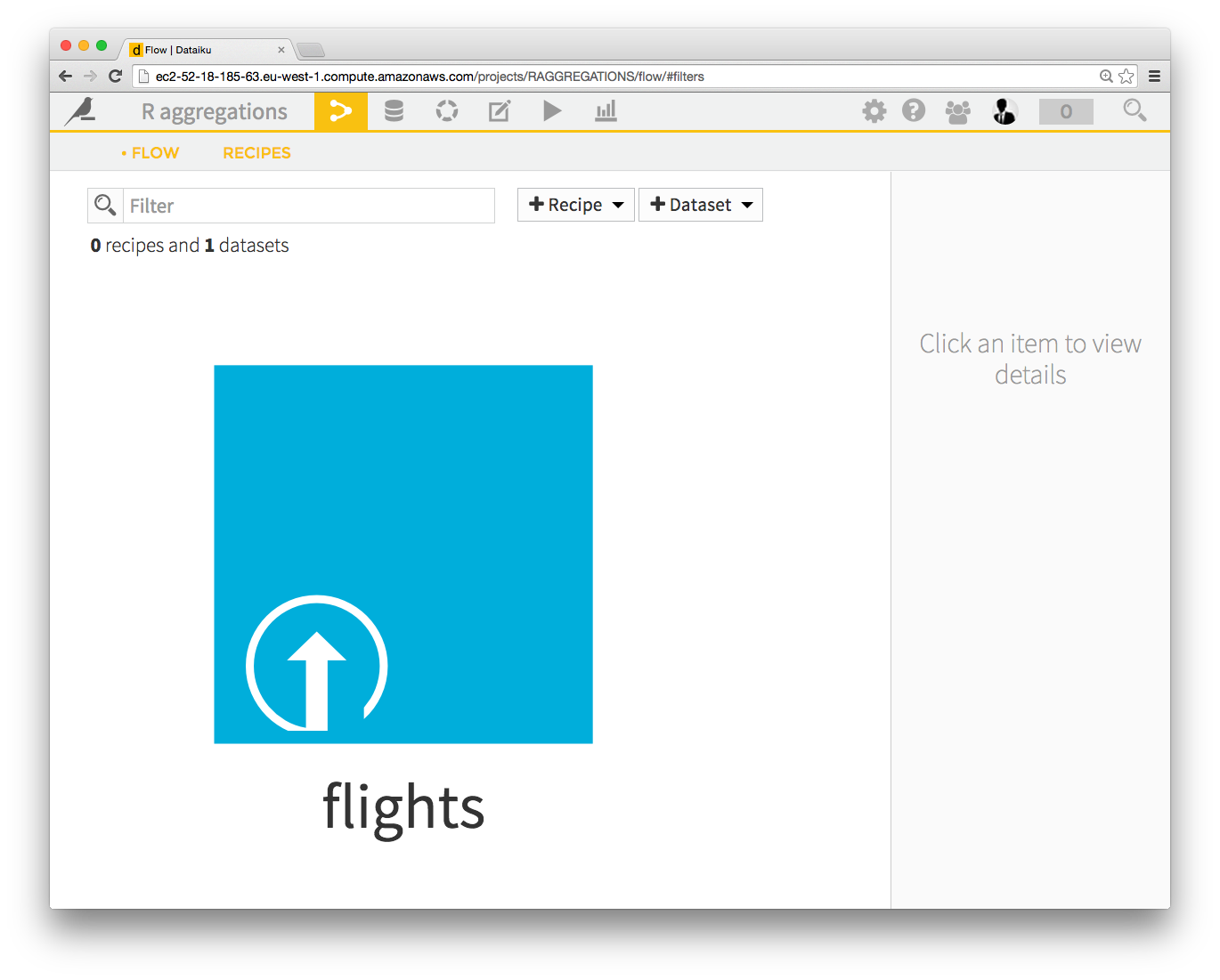Click the user group icon
The height and width of the screenshot is (980, 1220).
click(957, 112)
